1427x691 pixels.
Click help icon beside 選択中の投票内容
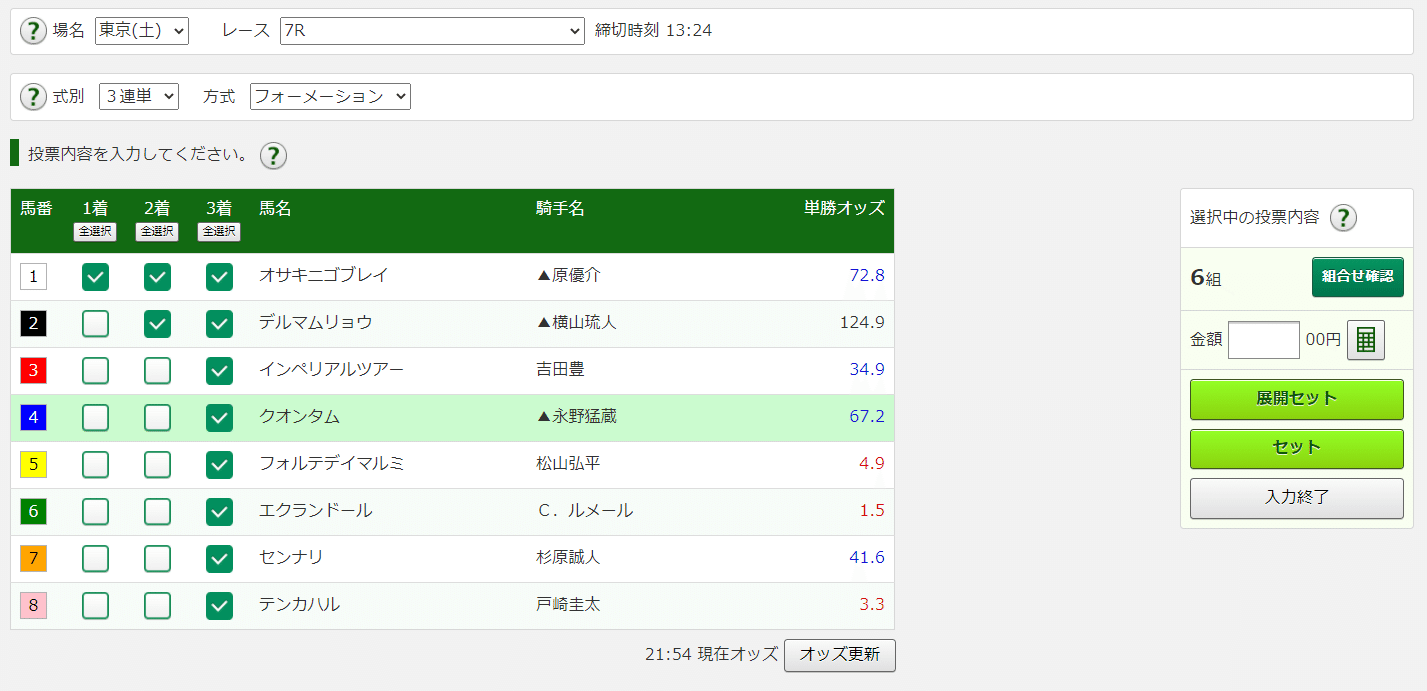(1343, 217)
